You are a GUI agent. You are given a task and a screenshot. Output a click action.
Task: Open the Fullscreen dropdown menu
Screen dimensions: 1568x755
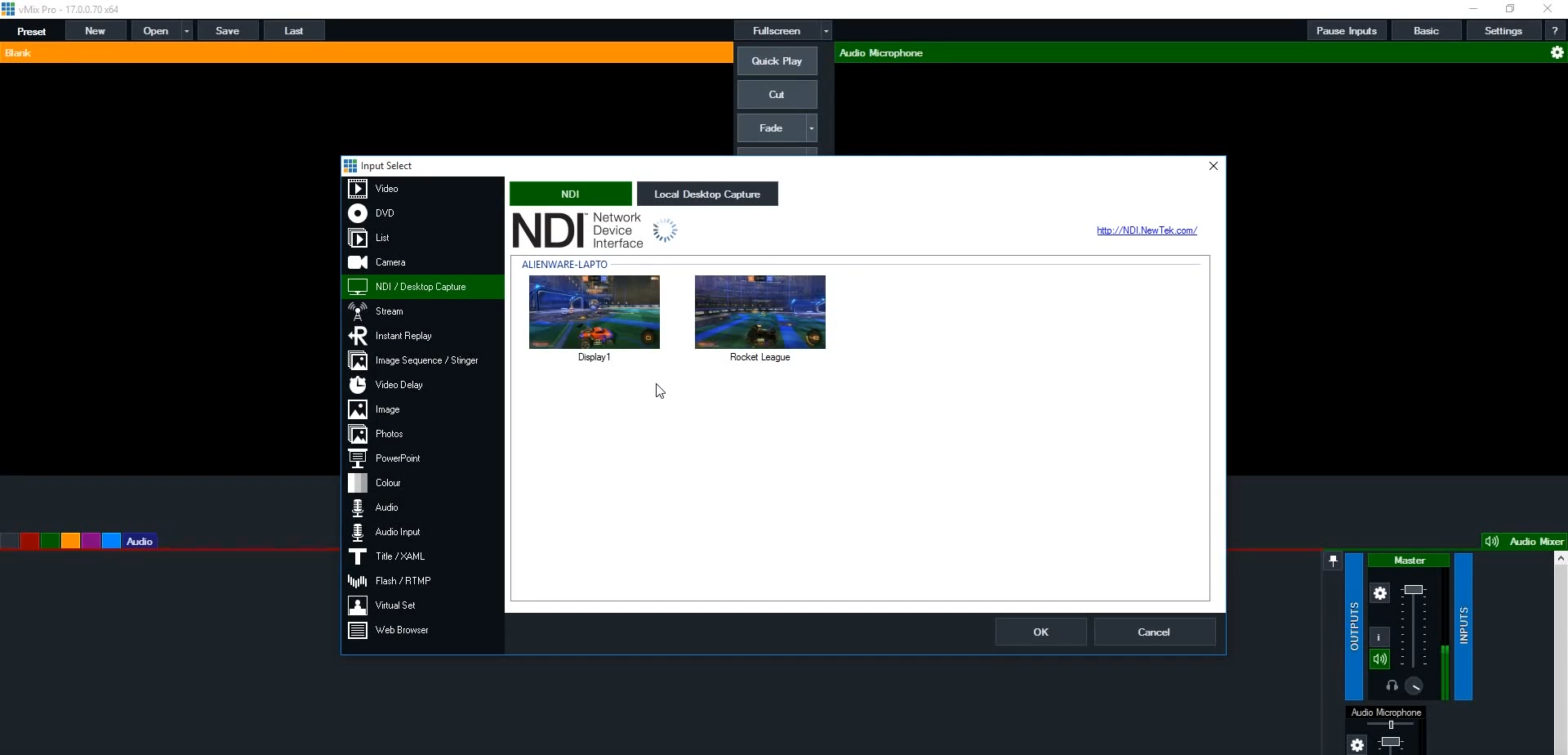coord(826,30)
